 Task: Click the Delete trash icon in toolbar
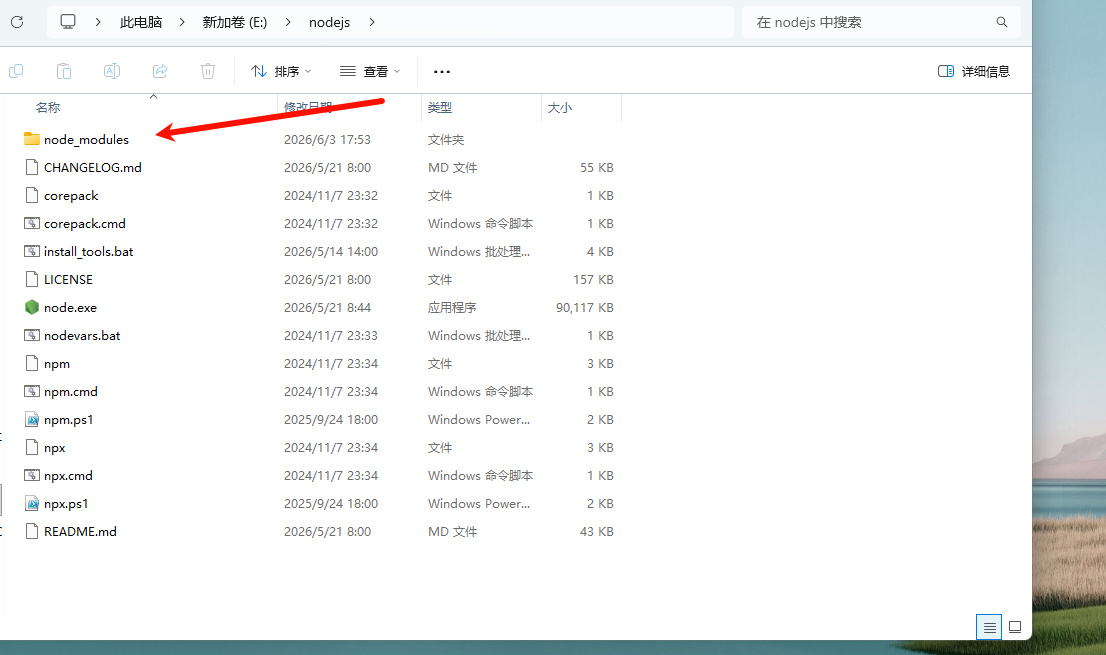coord(208,71)
